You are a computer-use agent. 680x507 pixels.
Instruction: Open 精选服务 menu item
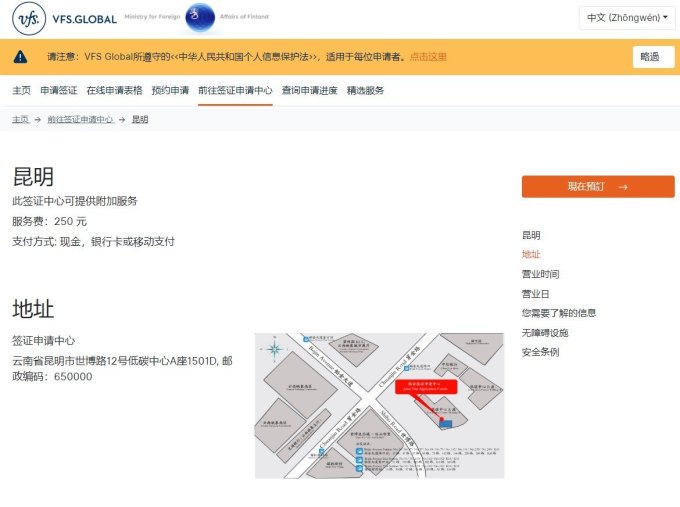tap(365, 90)
